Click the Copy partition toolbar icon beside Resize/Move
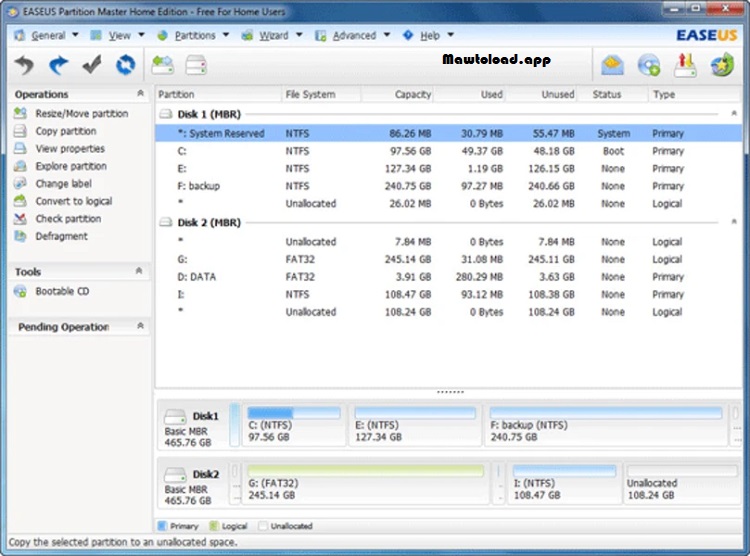Image resolution: width=750 pixels, height=556 pixels. coord(196,65)
